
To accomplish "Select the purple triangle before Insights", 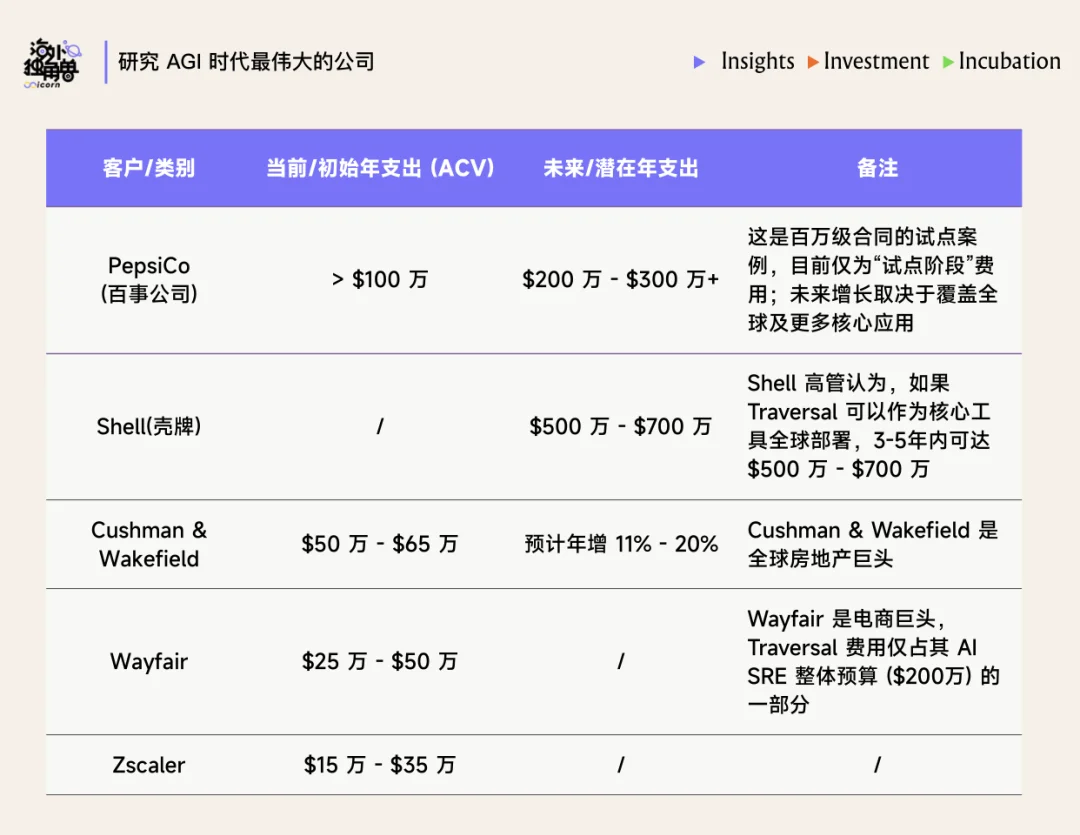I will [x=700, y=62].
